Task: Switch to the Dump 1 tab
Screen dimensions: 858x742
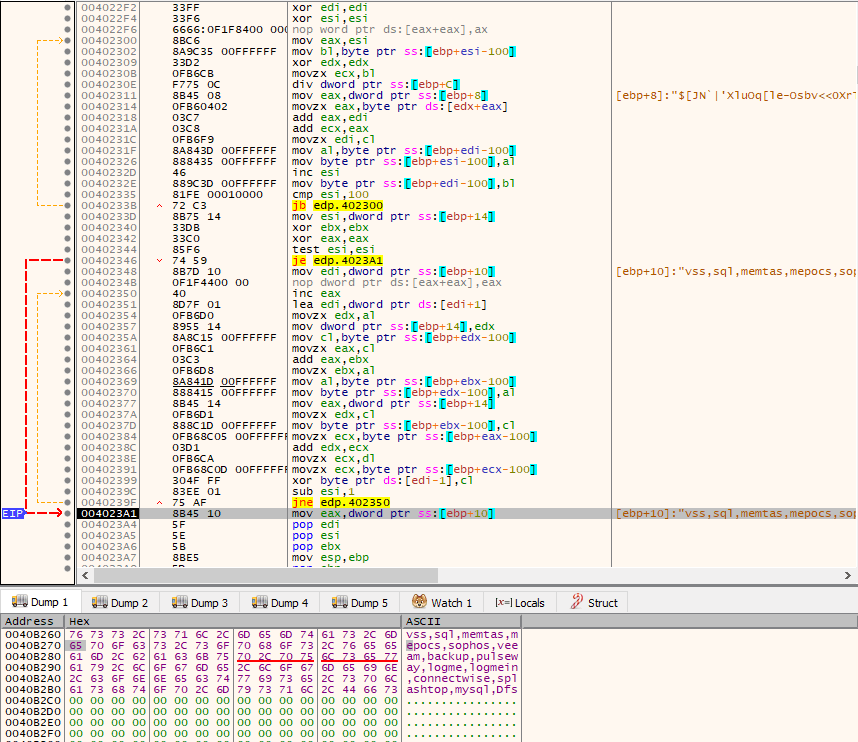Action: [40, 602]
